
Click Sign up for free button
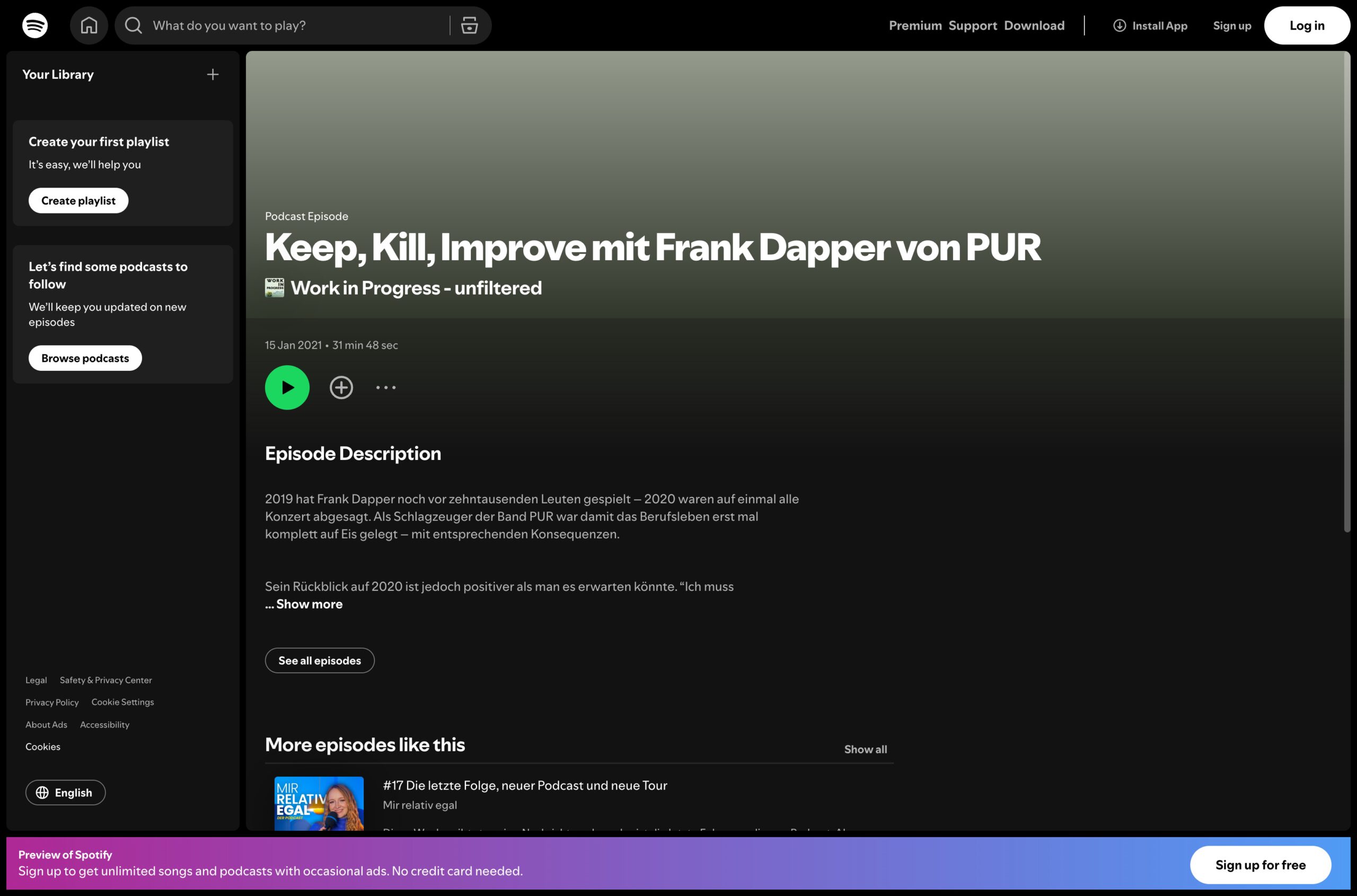coord(1261,865)
